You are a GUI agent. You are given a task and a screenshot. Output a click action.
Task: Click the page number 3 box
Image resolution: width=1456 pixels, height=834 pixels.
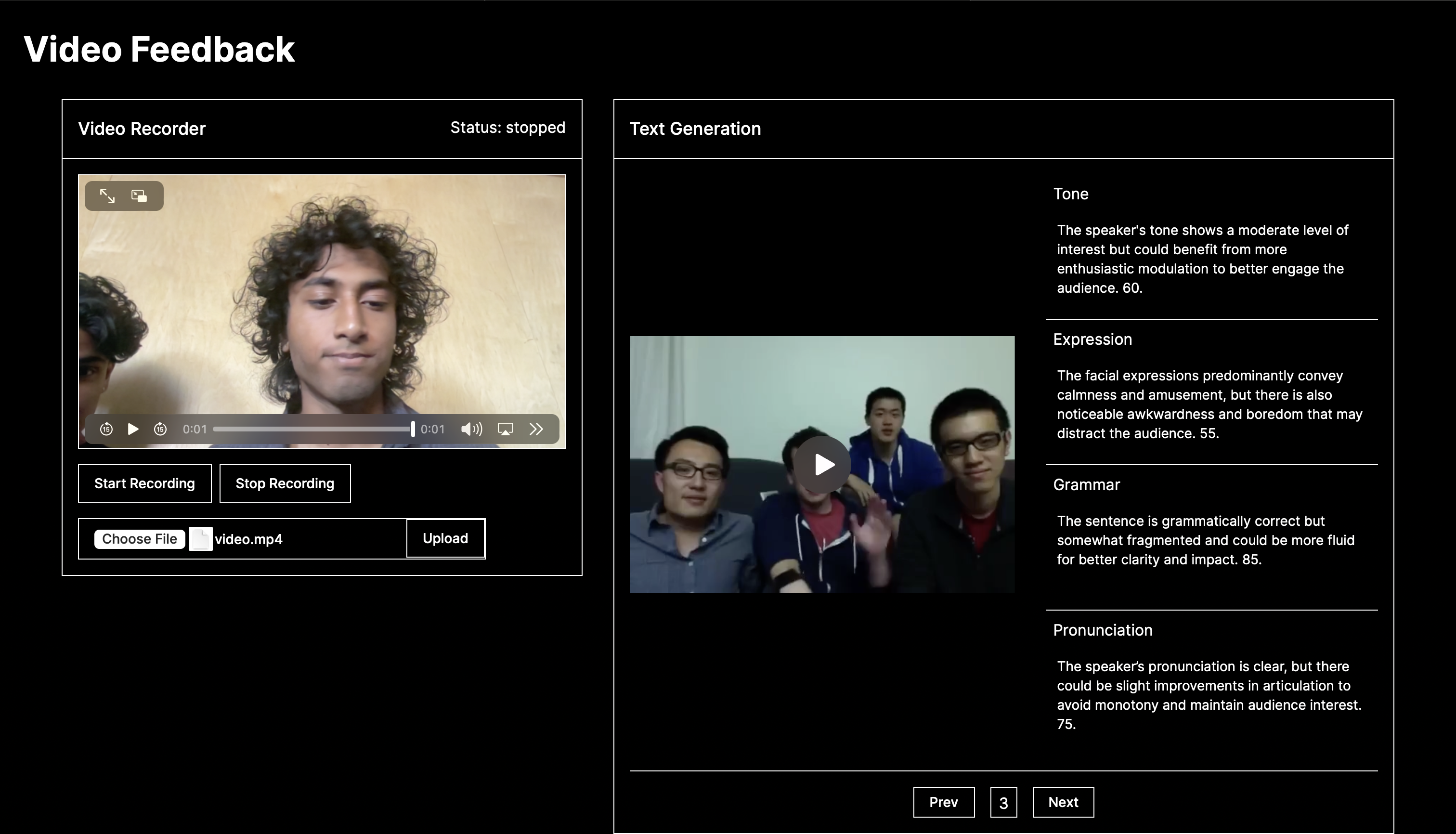click(1003, 803)
